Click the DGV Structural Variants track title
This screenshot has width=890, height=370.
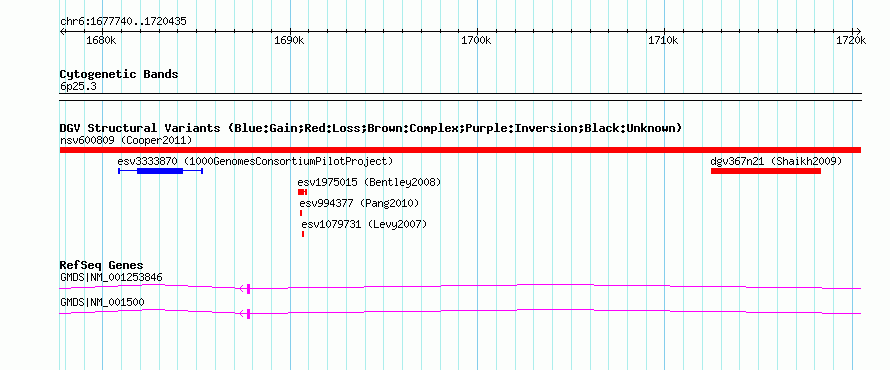click(x=371, y=128)
